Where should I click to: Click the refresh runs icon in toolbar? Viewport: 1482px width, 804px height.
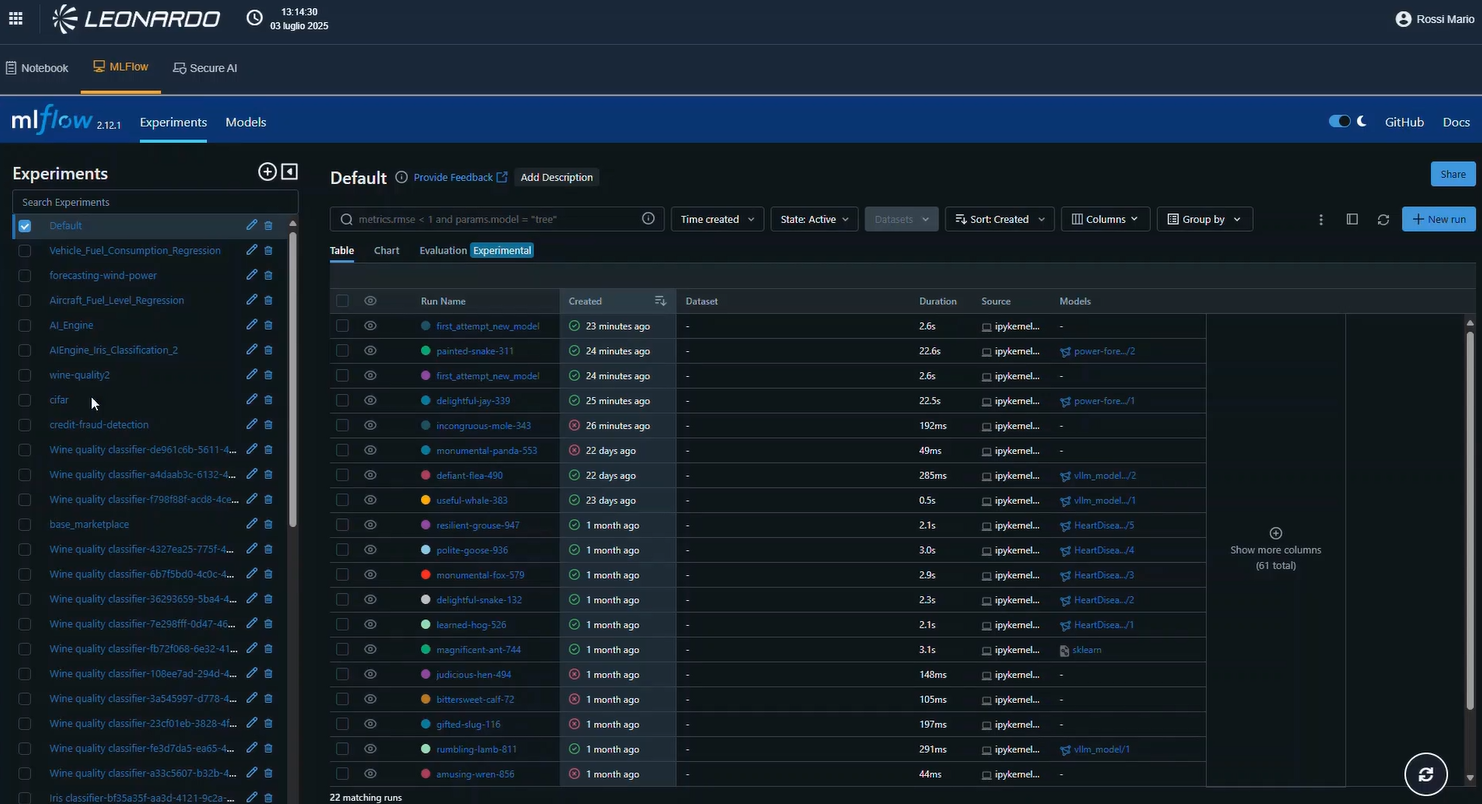1383,219
